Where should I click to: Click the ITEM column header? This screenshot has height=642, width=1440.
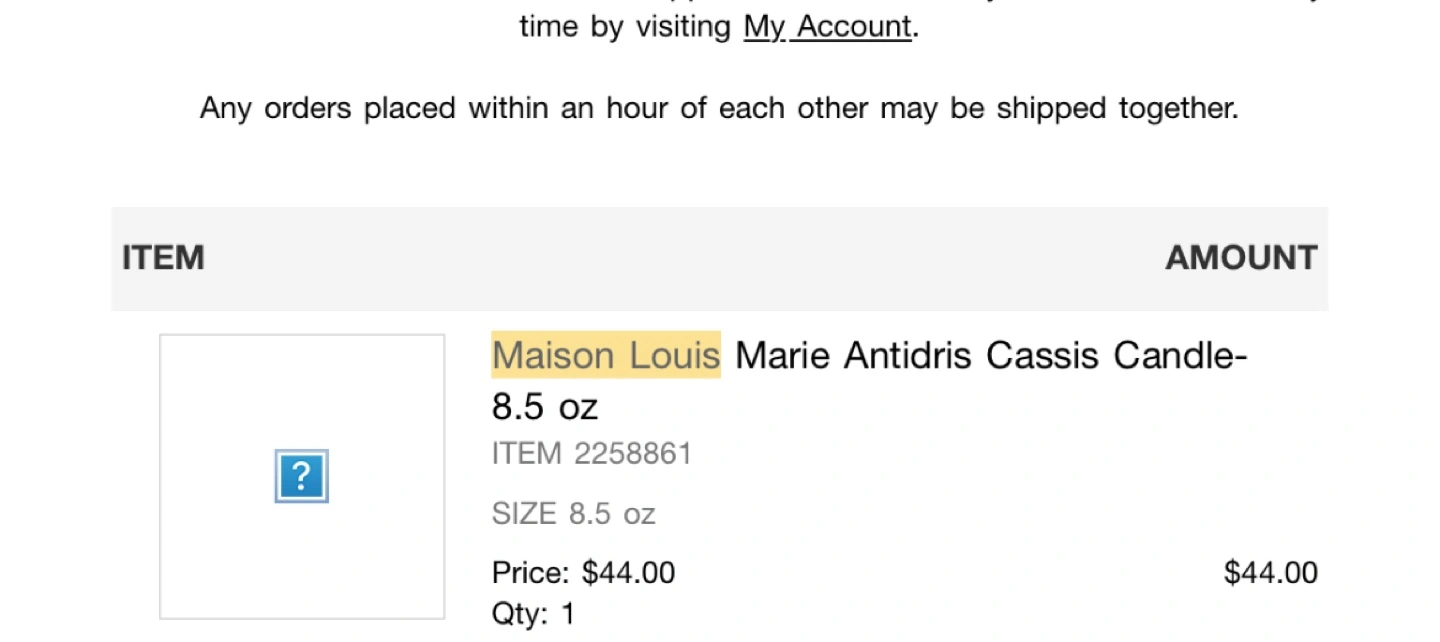[x=163, y=258]
